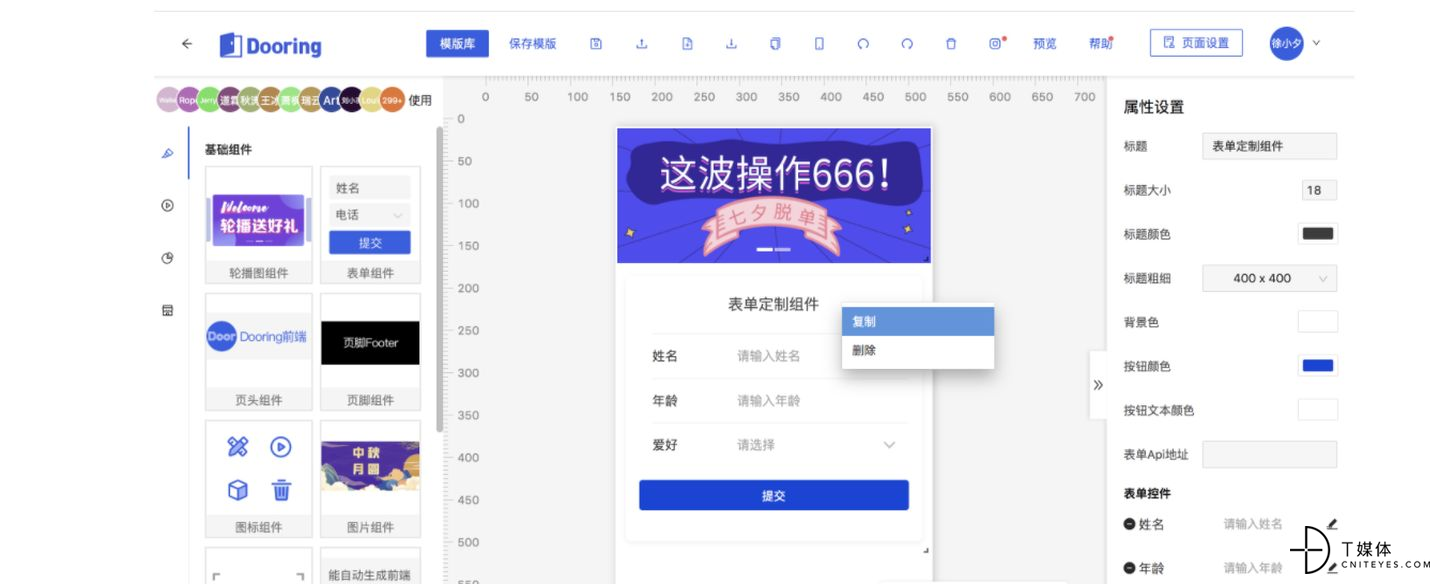This screenshot has width=1440, height=584.
Task: Click the 表单Api地址 input field
Action: [1269, 454]
